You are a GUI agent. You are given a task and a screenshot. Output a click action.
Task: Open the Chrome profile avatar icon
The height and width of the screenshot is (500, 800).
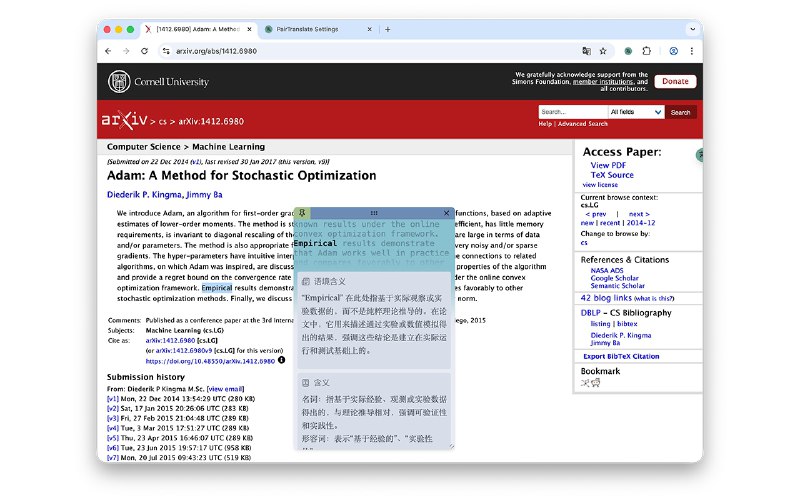click(x=674, y=50)
